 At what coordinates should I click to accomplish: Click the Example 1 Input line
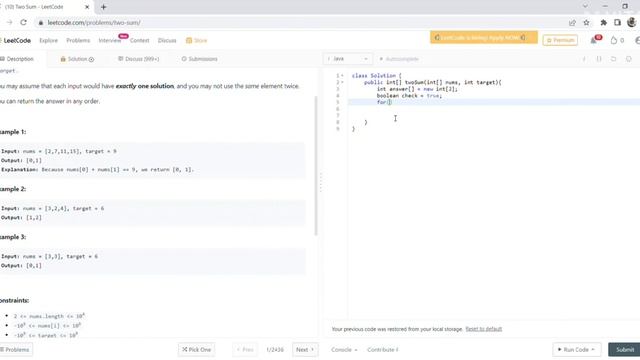[59, 151]
